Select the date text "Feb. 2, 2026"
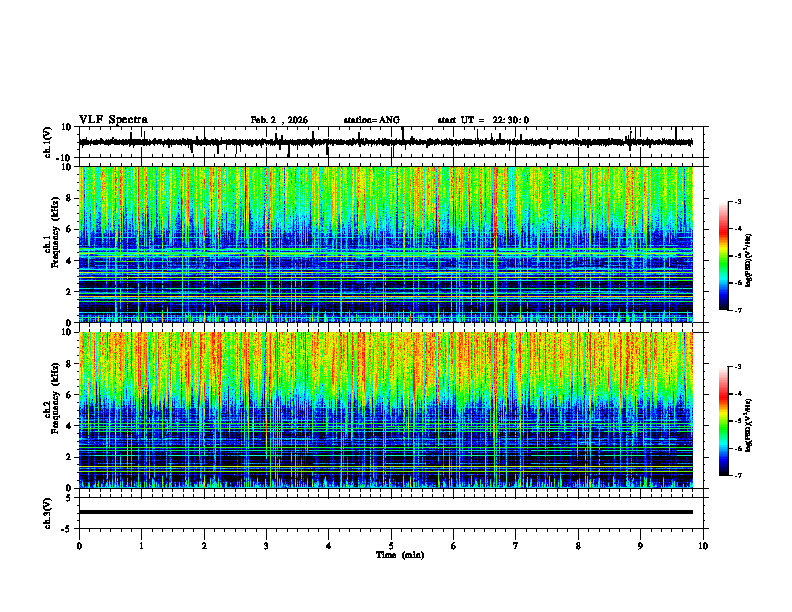The height and width of the screenshot is (612, 792). coord(279,120)
